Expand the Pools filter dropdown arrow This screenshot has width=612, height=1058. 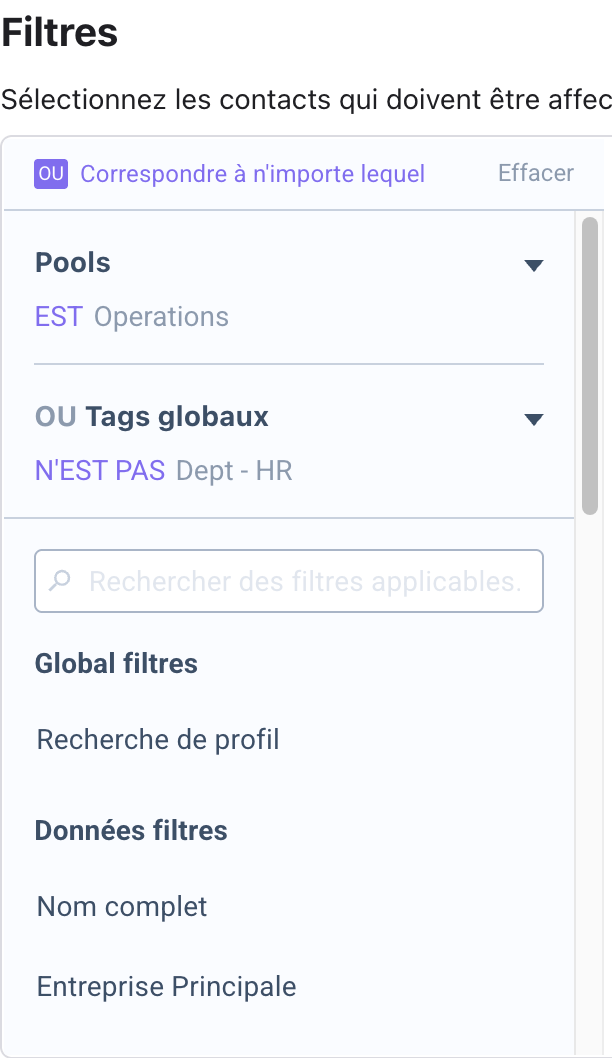point(534,265)
